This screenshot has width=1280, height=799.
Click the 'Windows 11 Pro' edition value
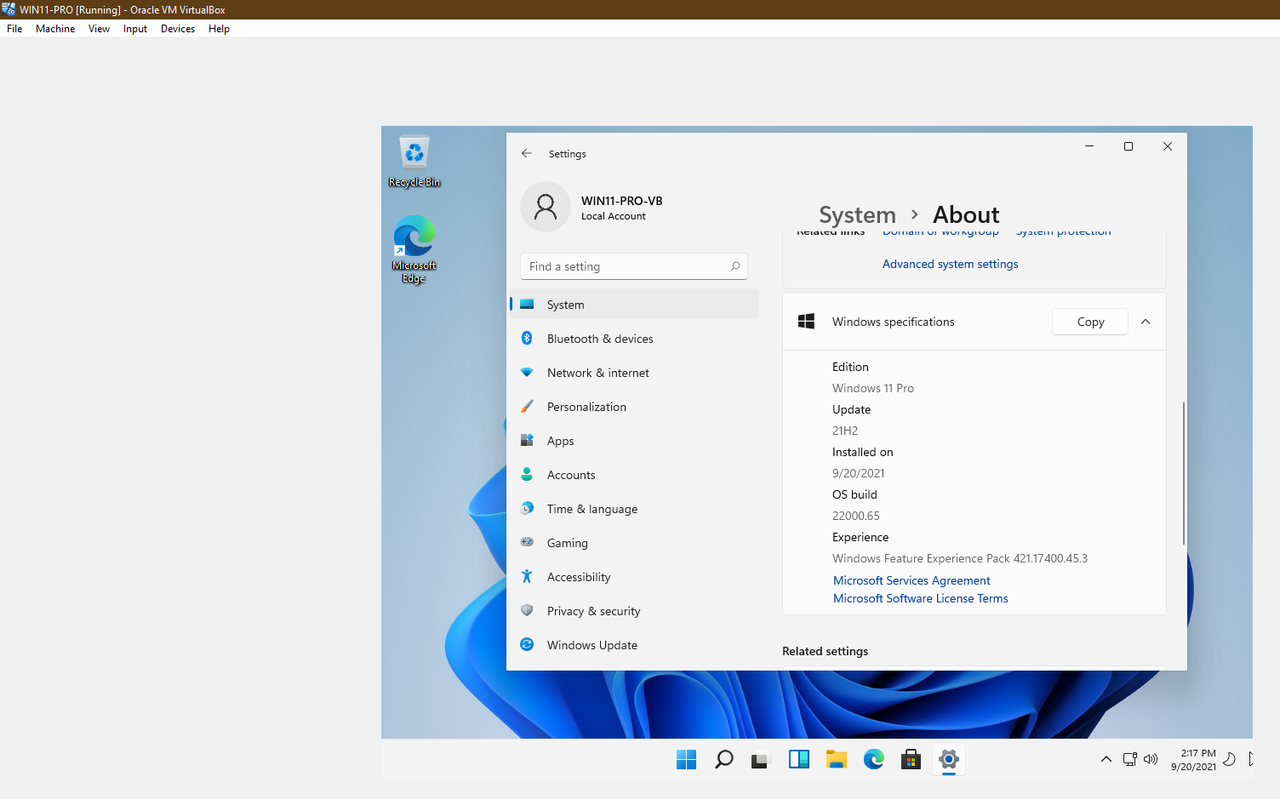coord(873,388)
